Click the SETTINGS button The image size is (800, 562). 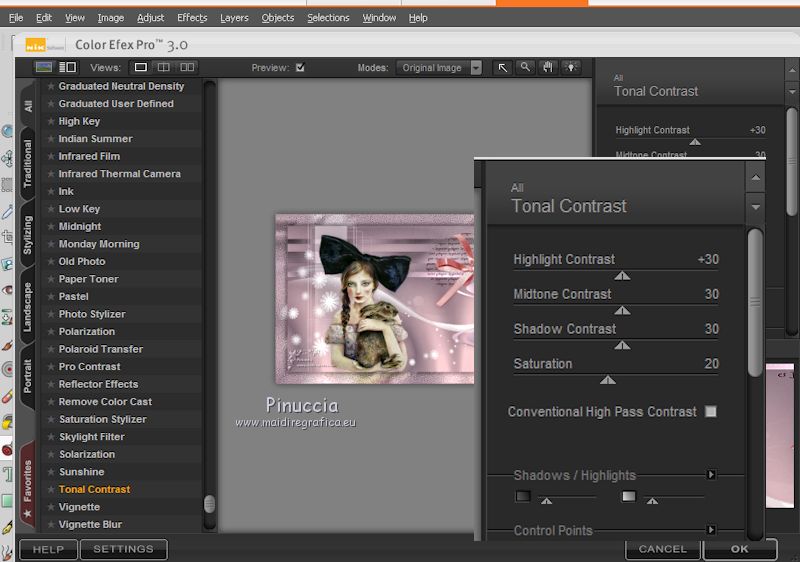123,549
